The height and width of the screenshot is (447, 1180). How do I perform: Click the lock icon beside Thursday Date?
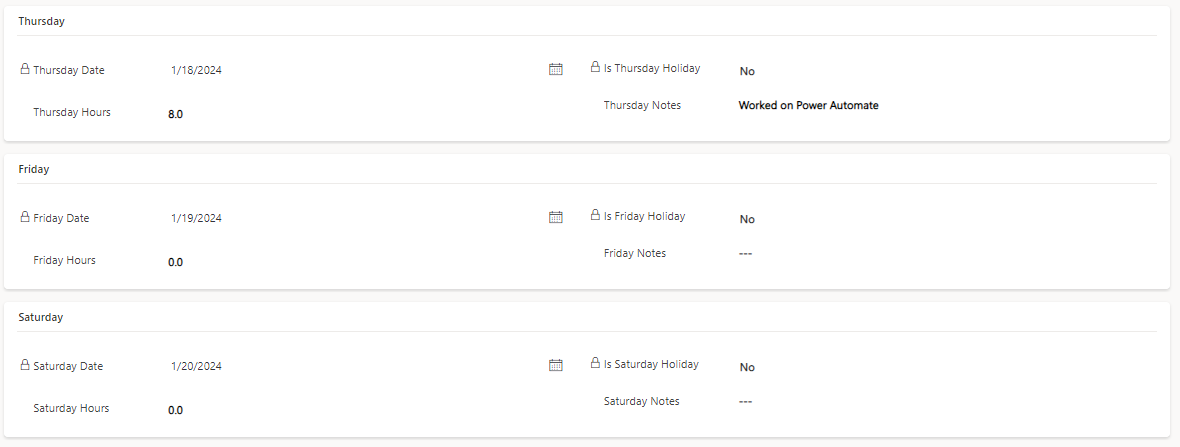click(x=24, y=69)
